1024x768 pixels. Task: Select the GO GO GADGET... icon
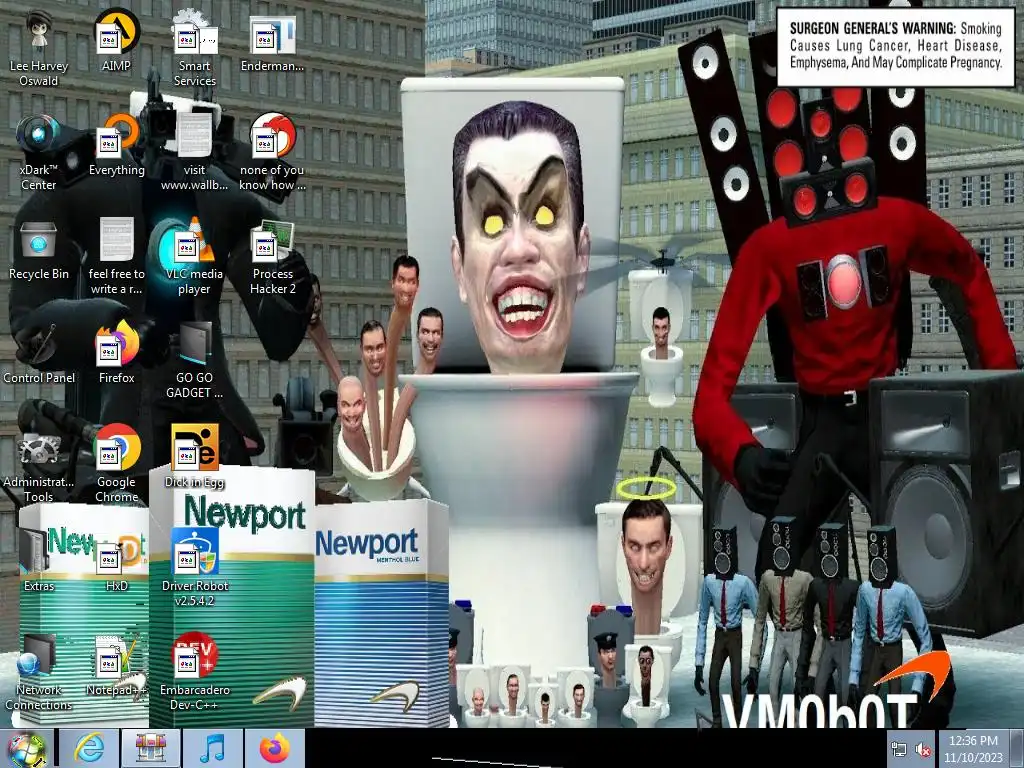pos(195,360)
